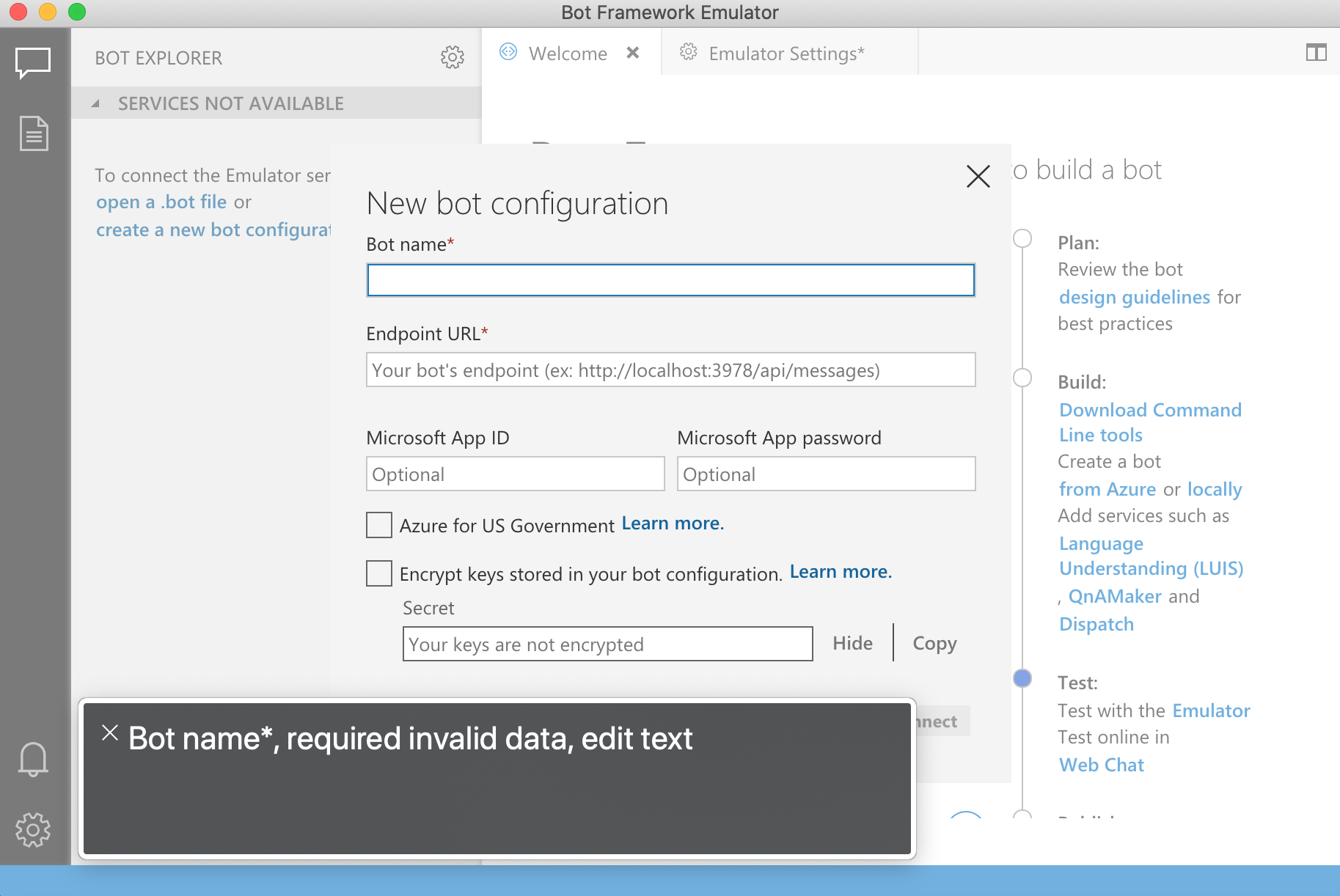Open the design guidelines link
Image resolution: width=1340 pixels, height=896 pixels.
(x=1135, y=297)
